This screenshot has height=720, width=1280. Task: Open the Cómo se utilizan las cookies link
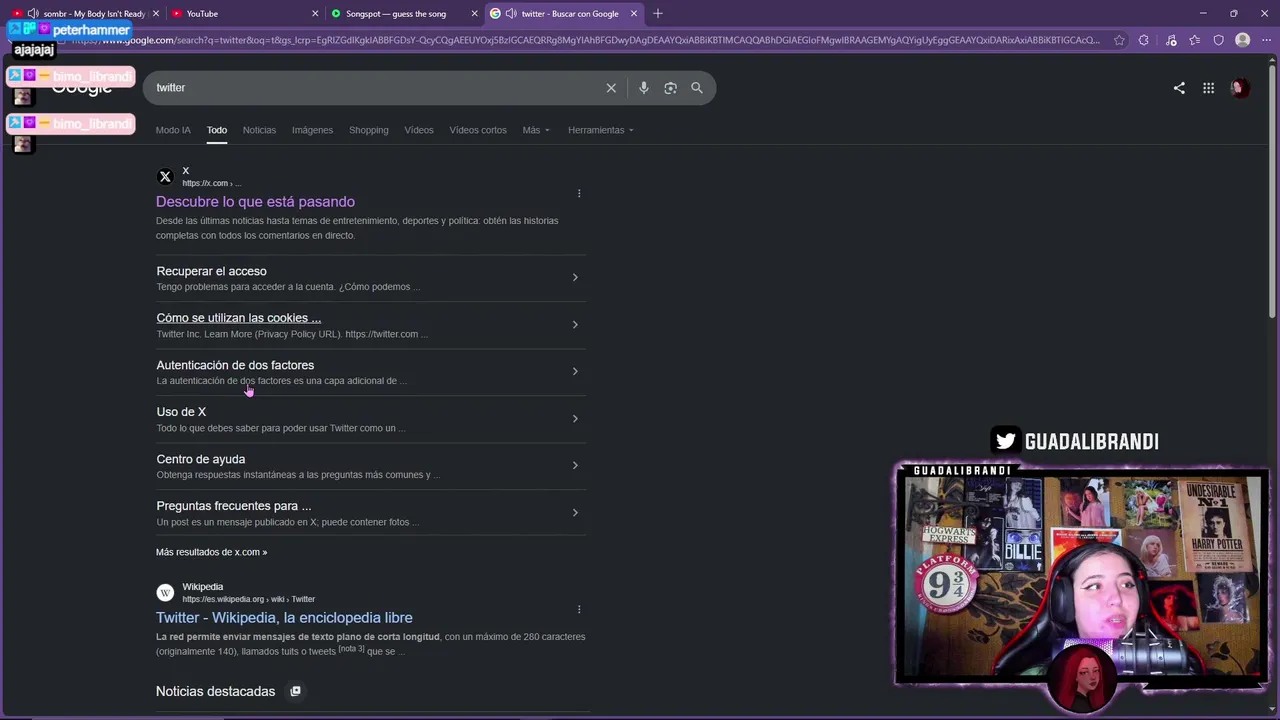(x=238, y=318)
